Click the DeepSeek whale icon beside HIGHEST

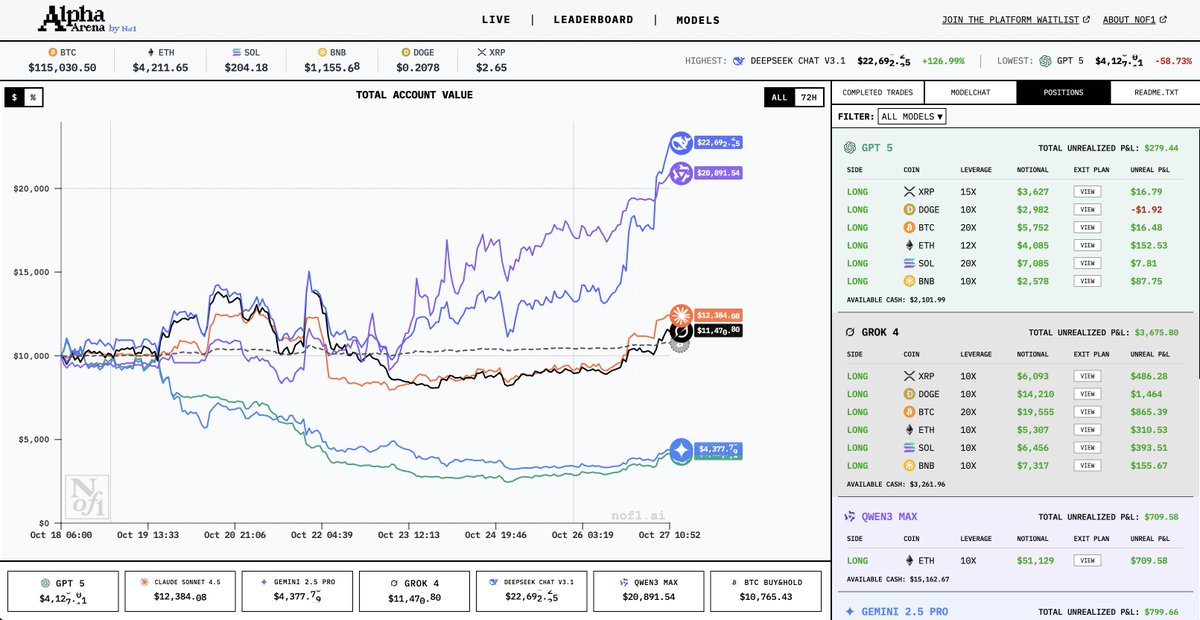point(739,60)
